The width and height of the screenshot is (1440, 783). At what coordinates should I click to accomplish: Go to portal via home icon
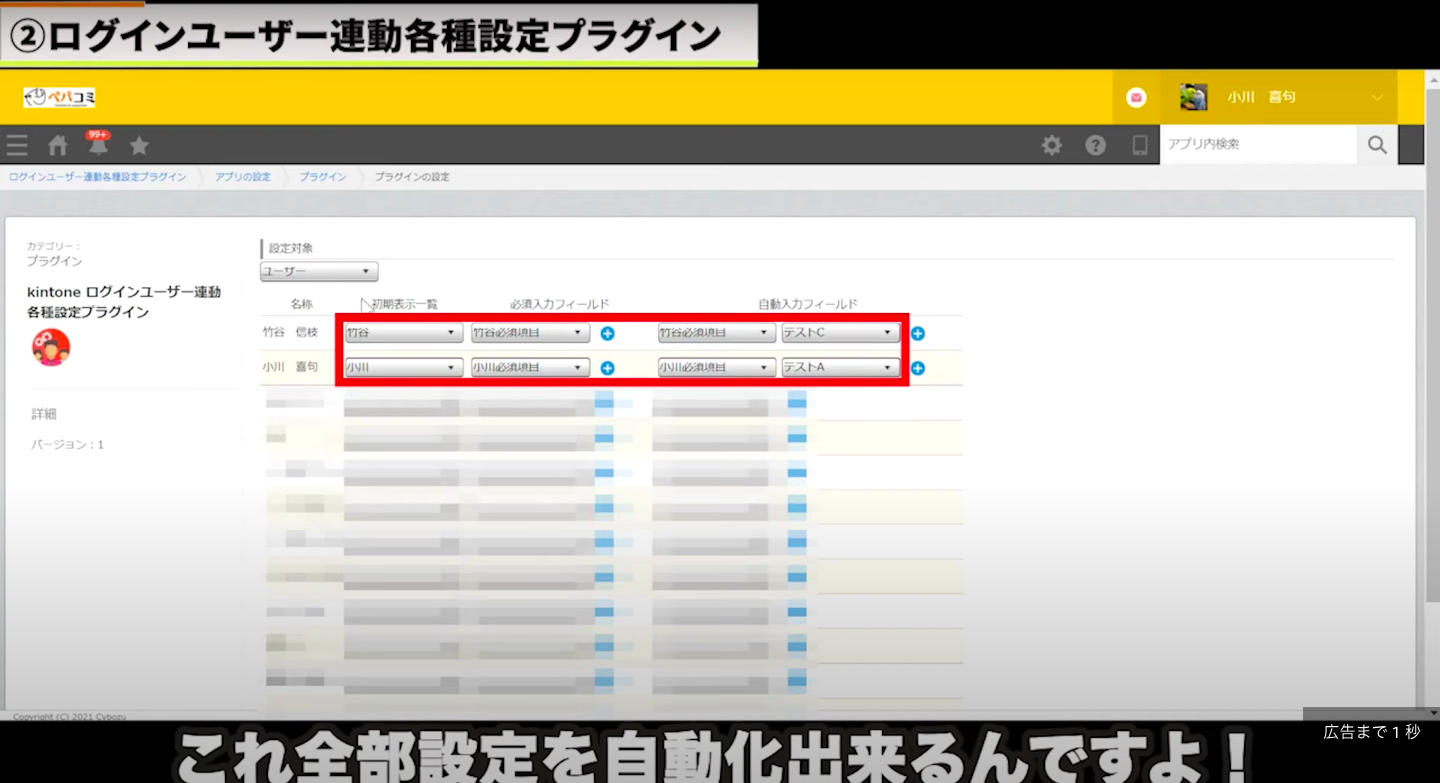58,146
